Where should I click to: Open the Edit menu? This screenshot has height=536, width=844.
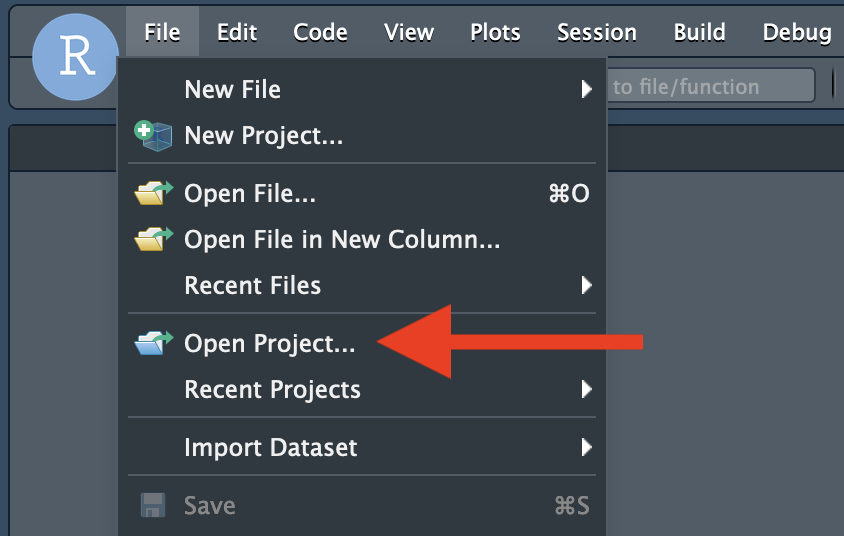pyautogui.click(x=237, y=32)
